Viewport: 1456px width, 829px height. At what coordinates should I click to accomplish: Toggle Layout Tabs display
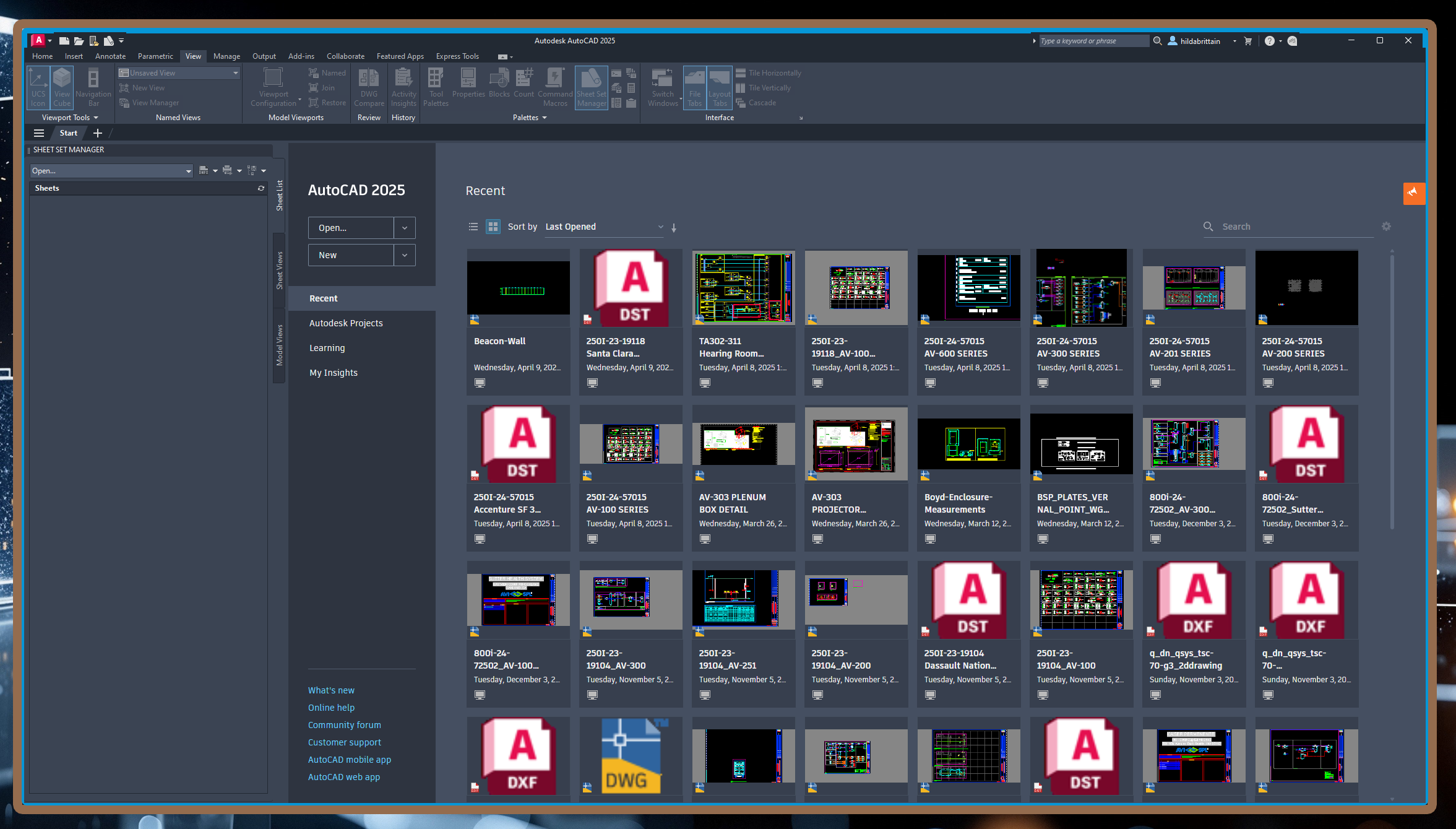(720, 87)
